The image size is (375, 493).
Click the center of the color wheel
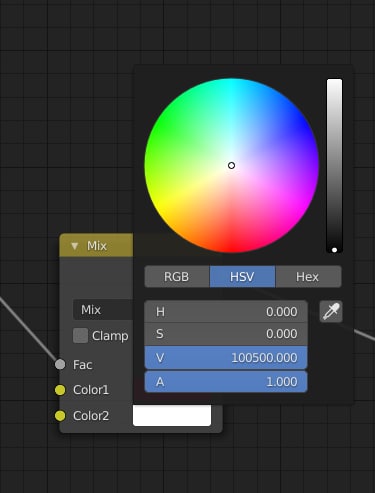(x=232, y=165)
